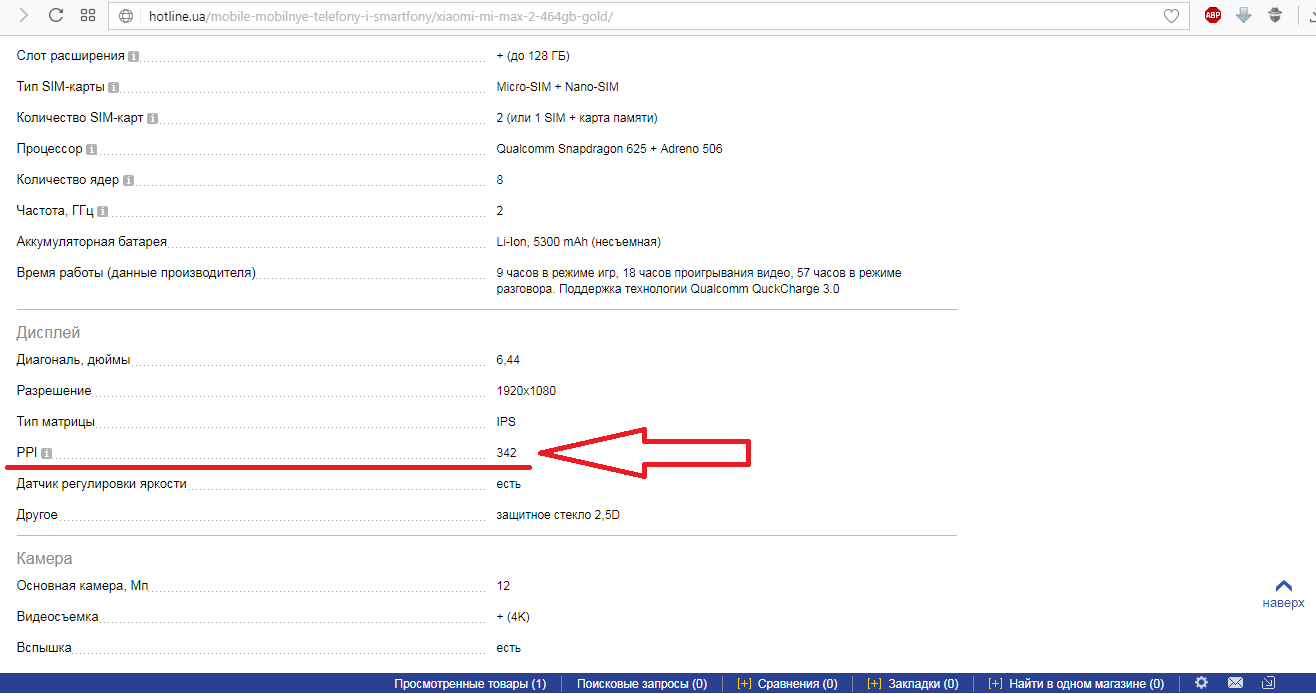Viewport: 1316px width, 694px height.
Task: Open settings gear in bottom bar
Action: 1202,683
